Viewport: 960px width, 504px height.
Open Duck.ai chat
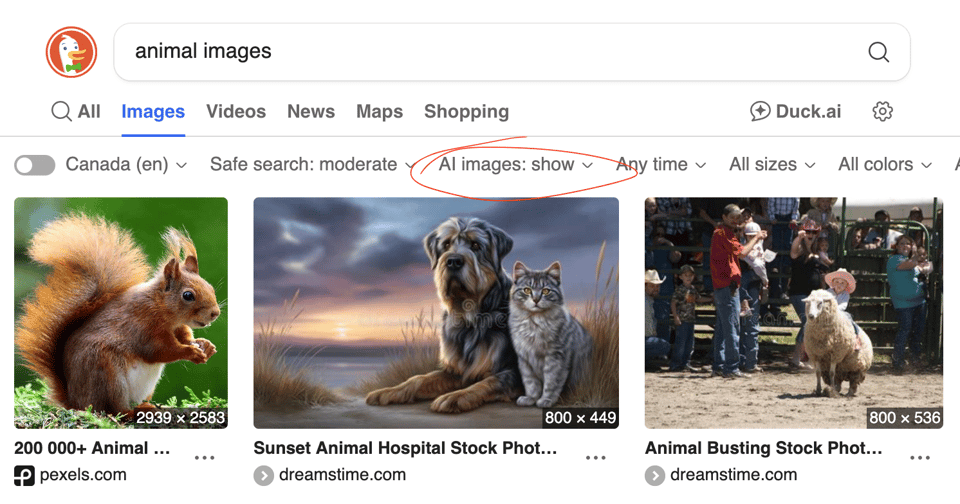(x=795, y=111)
